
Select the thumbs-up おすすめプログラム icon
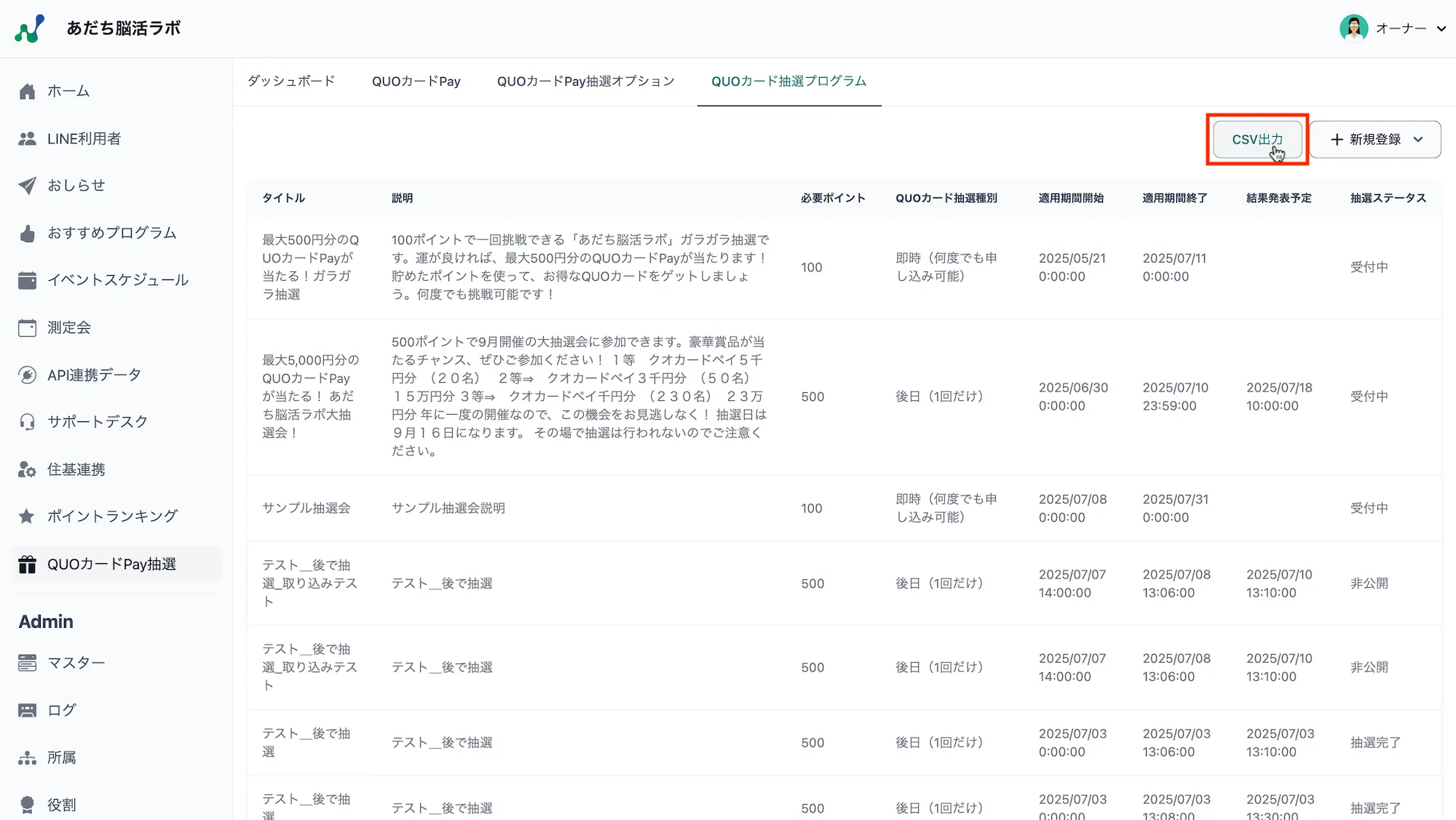point(28,234)
